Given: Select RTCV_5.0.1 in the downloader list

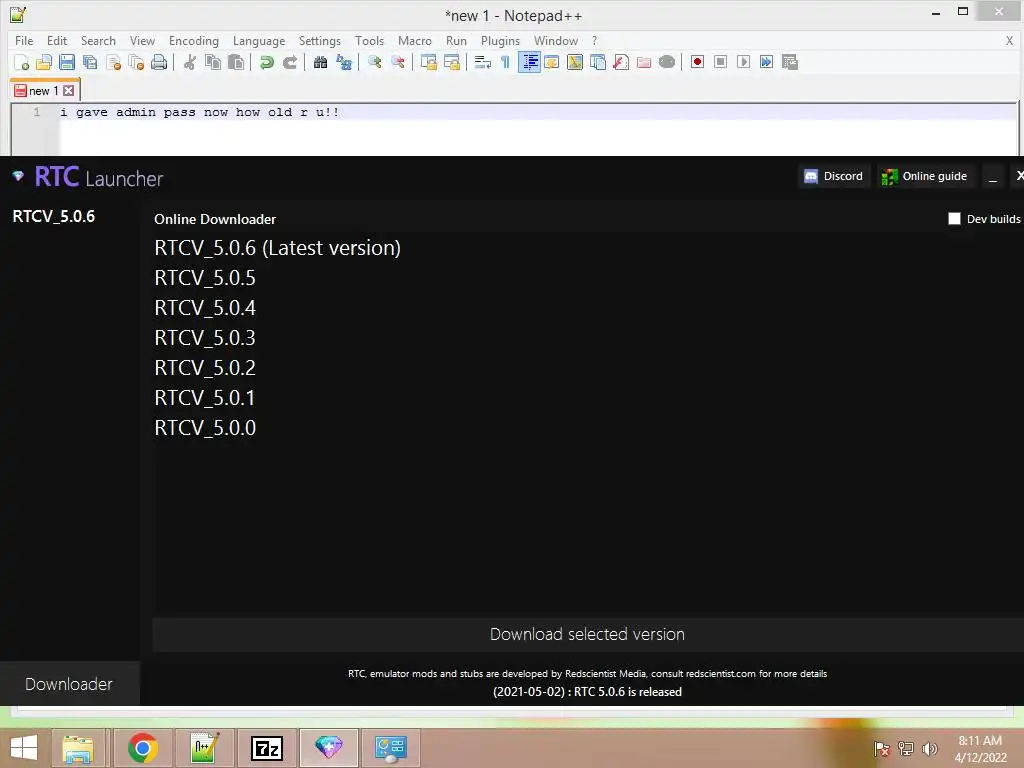Looking at the screenshot, I should 205,398.
